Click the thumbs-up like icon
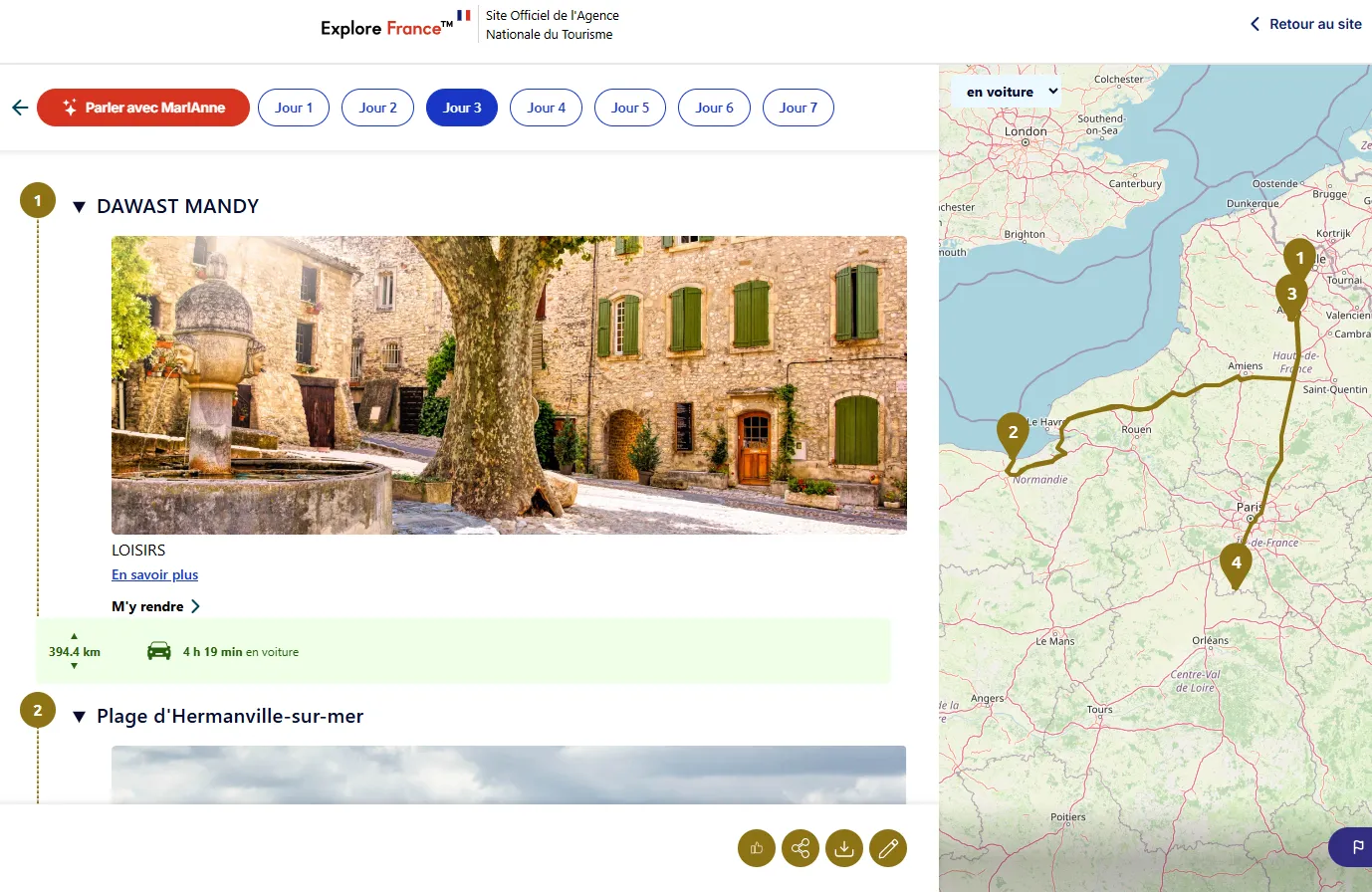The image size is (1372, 892). (x=757, y=848)
